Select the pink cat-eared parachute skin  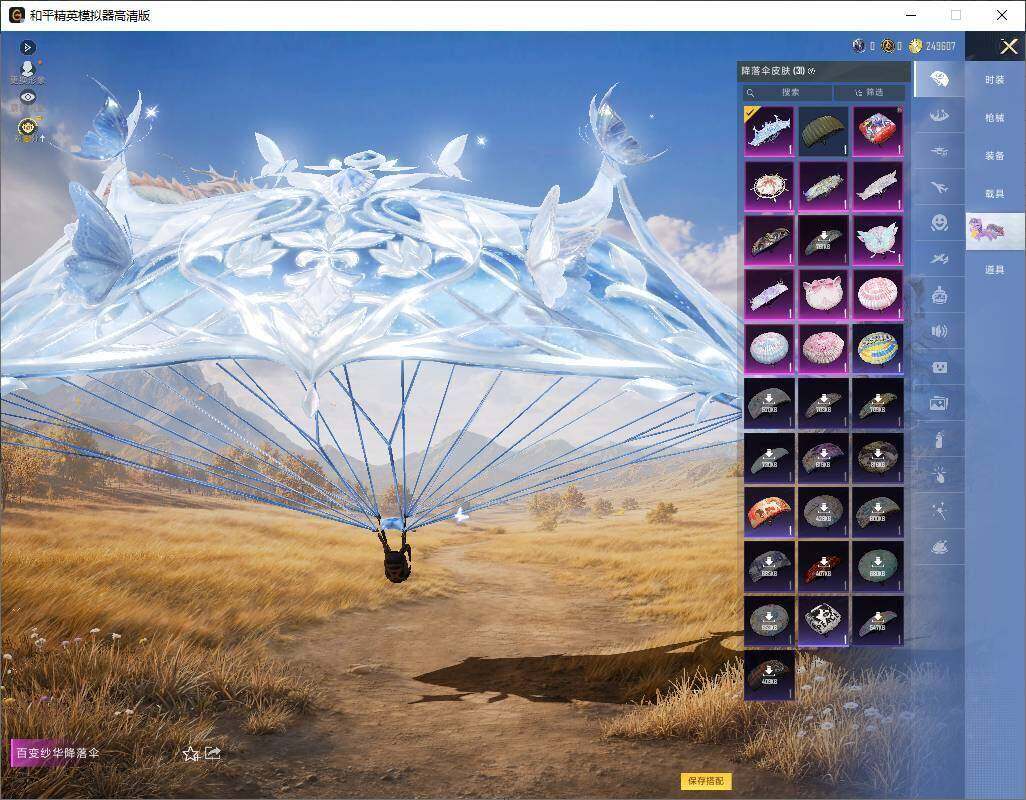(x=823, y=294)
